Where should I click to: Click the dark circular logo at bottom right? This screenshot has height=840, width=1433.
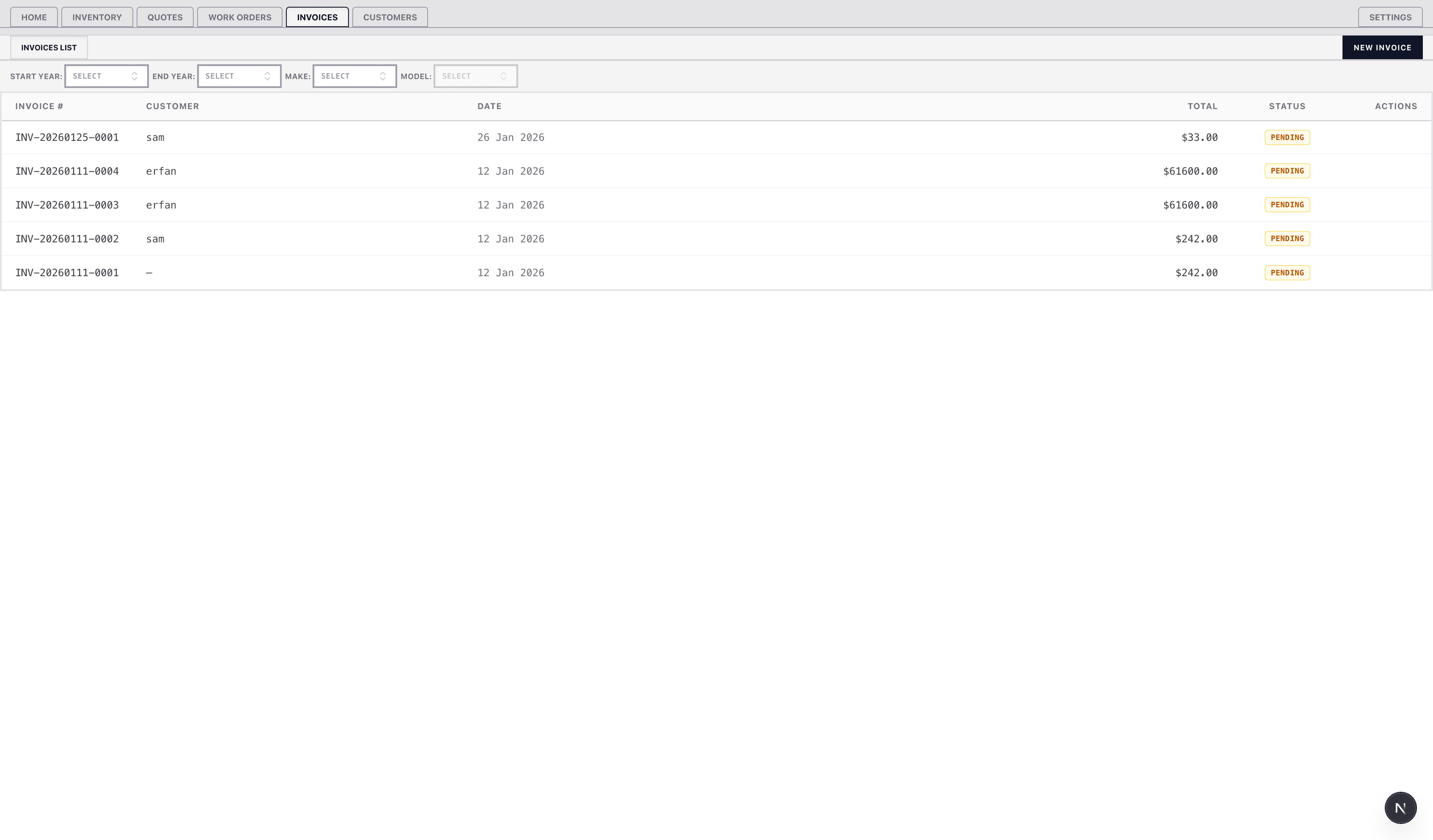(x=1400, y=807)
